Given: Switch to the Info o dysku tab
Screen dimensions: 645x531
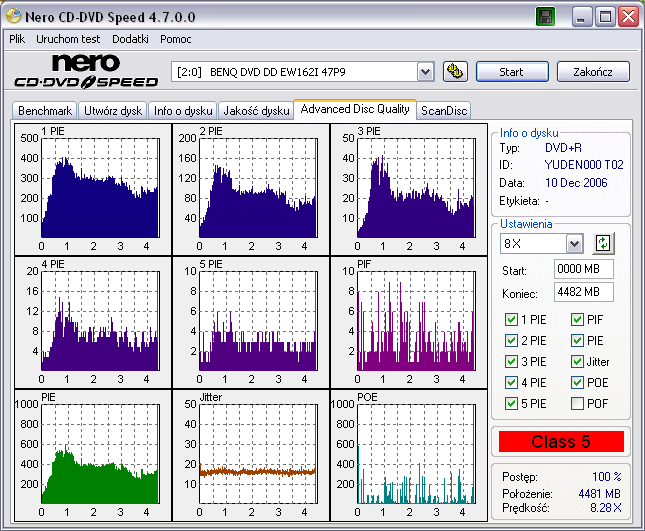Looking at the screenshot, I should click(183, 111).
